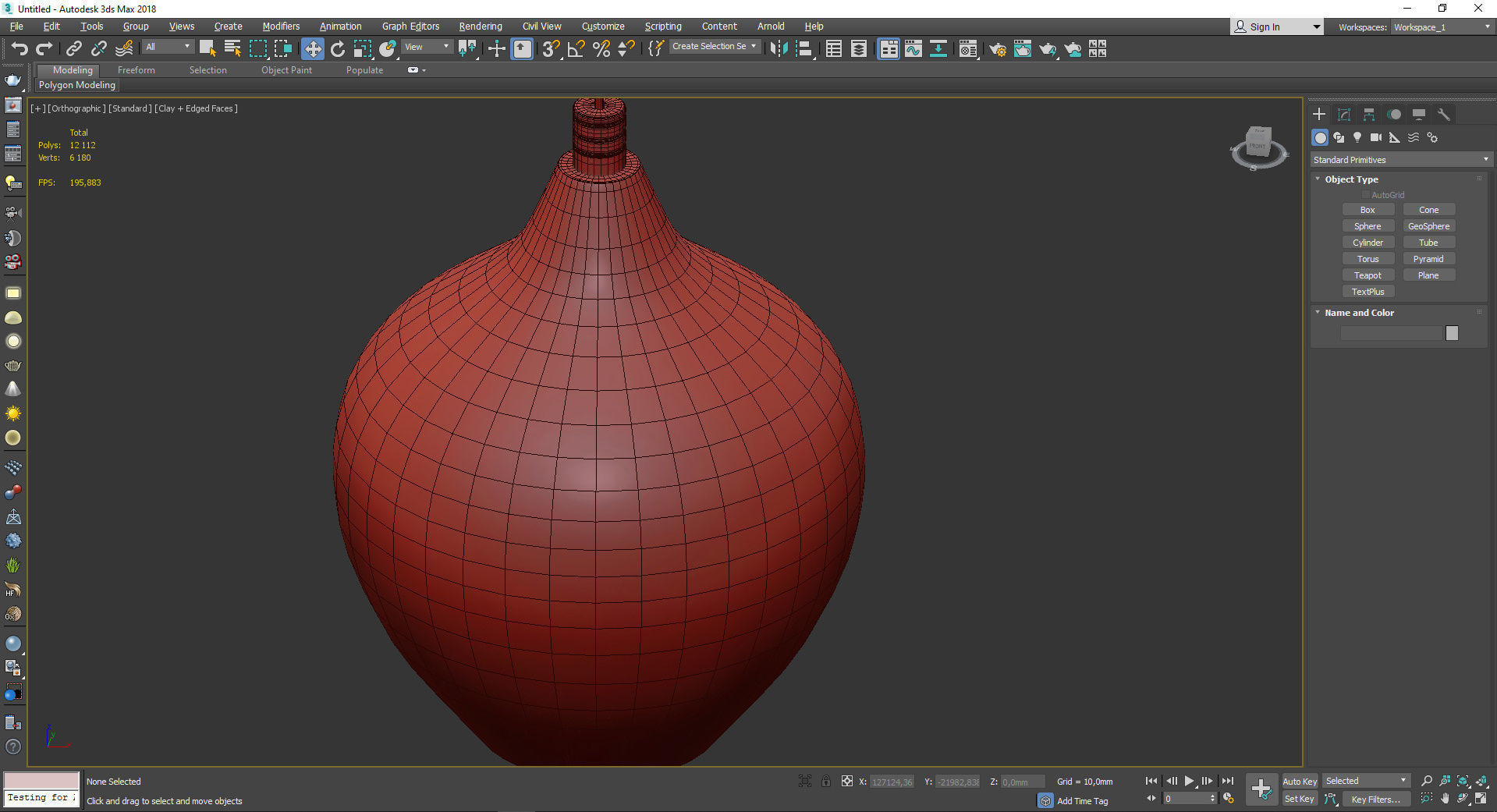
Task: Open the Scripting menu
Action: [663, 27]
